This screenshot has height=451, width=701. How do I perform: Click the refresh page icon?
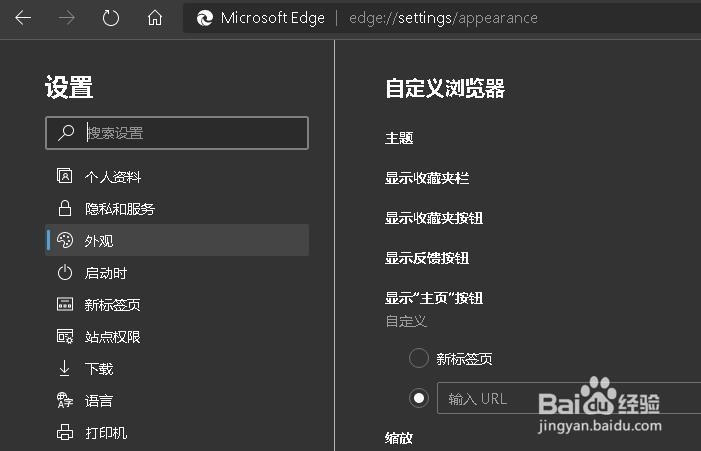pyautogui.click(x=110, y=18)
